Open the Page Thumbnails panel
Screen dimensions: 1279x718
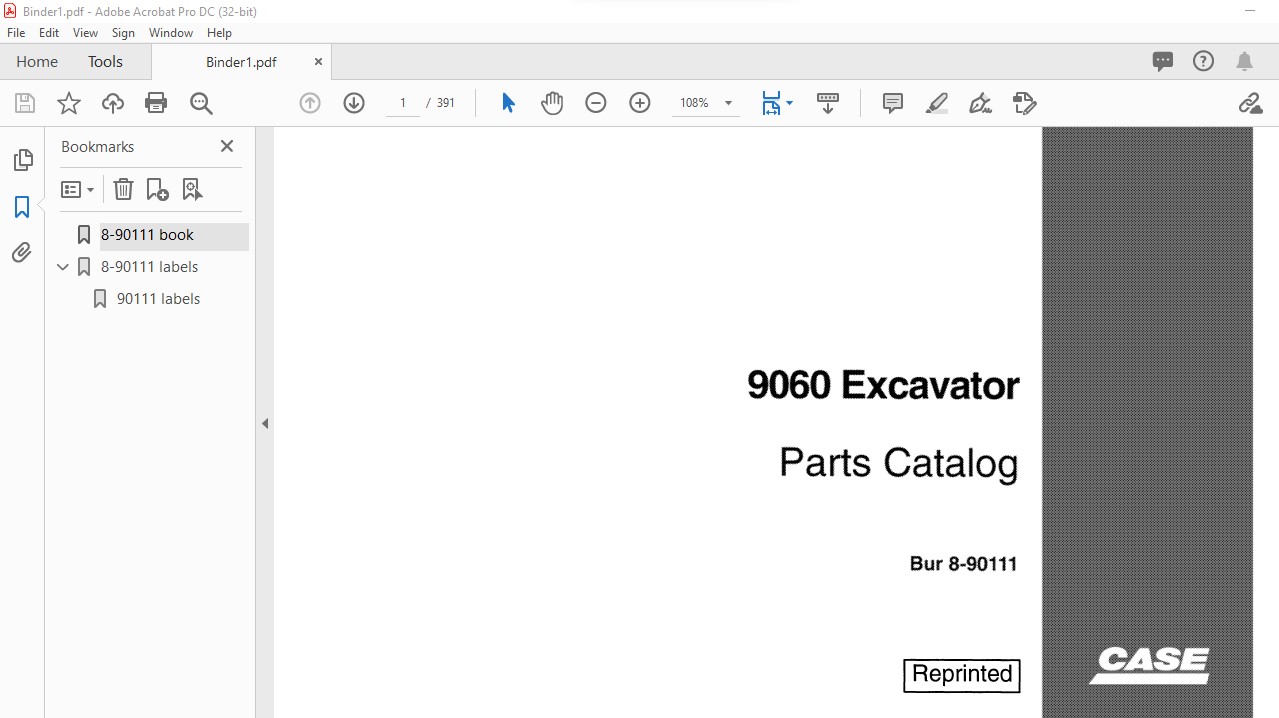(22, 160)
